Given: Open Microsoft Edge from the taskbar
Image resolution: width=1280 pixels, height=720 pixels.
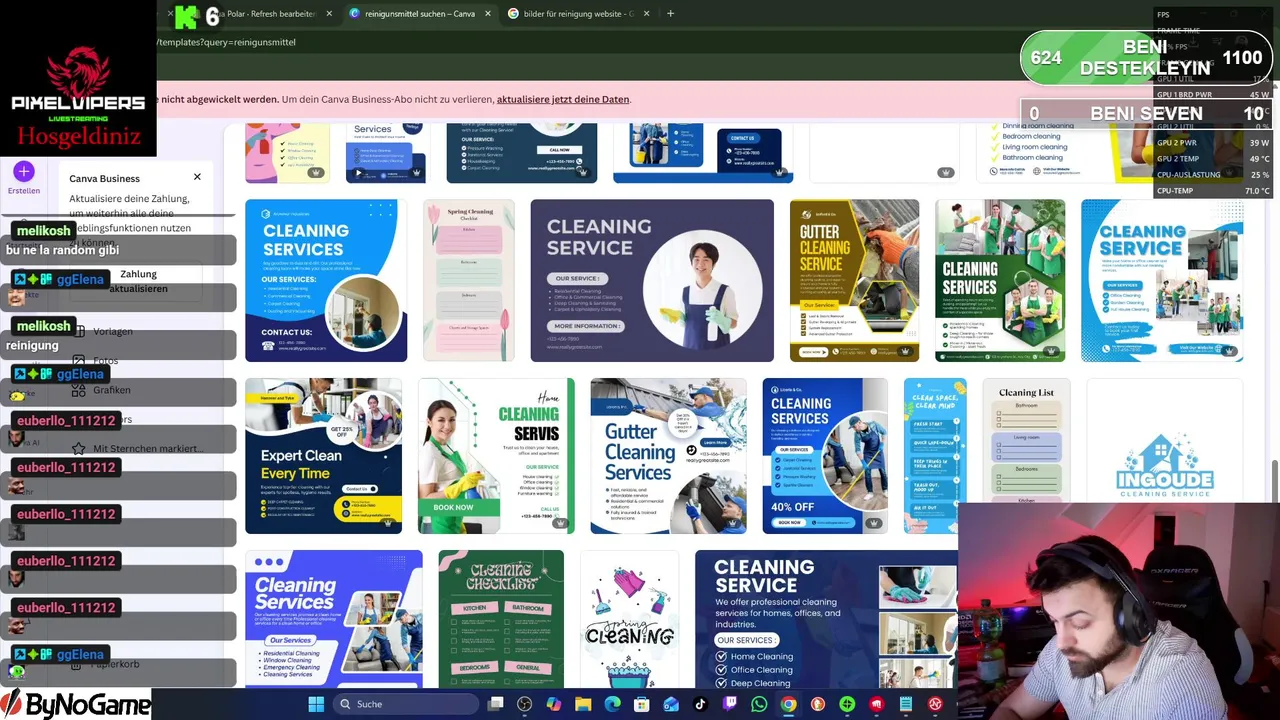Looking at the screenshot, I should (612, 704).
